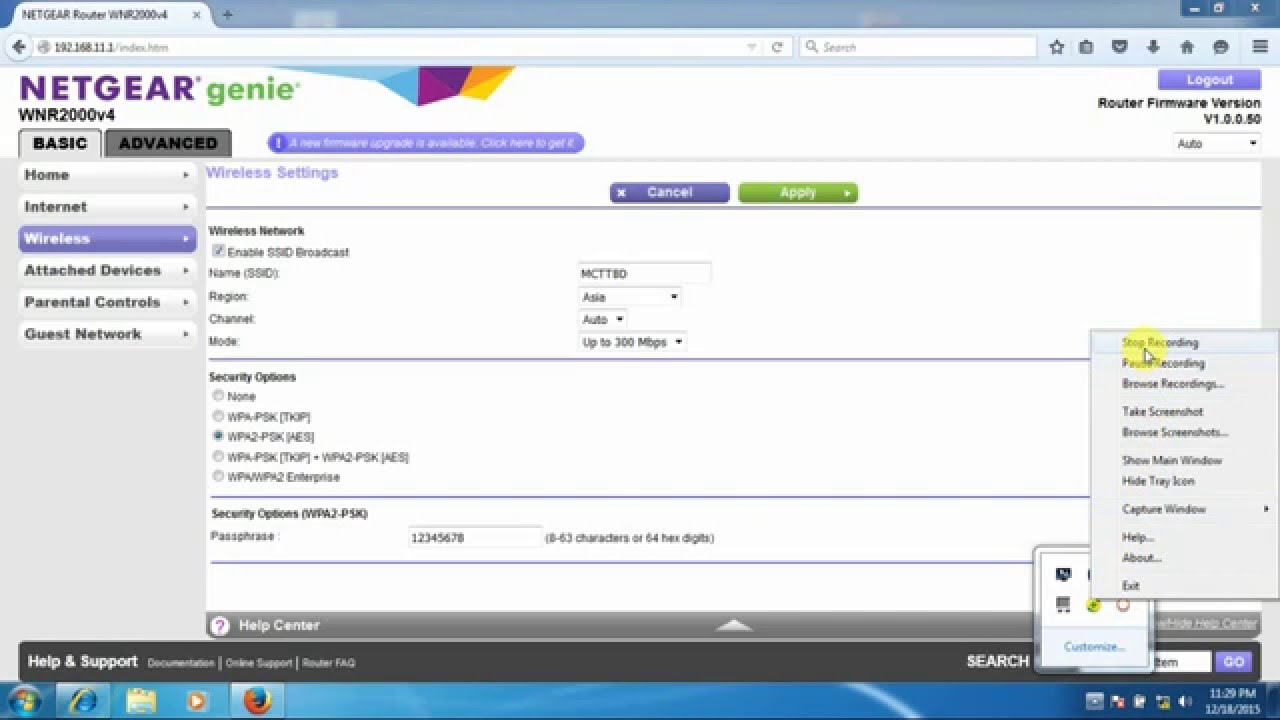1280x720 pixels.
Task: Open the Home sidebar menu
Action: pos(107,175)
